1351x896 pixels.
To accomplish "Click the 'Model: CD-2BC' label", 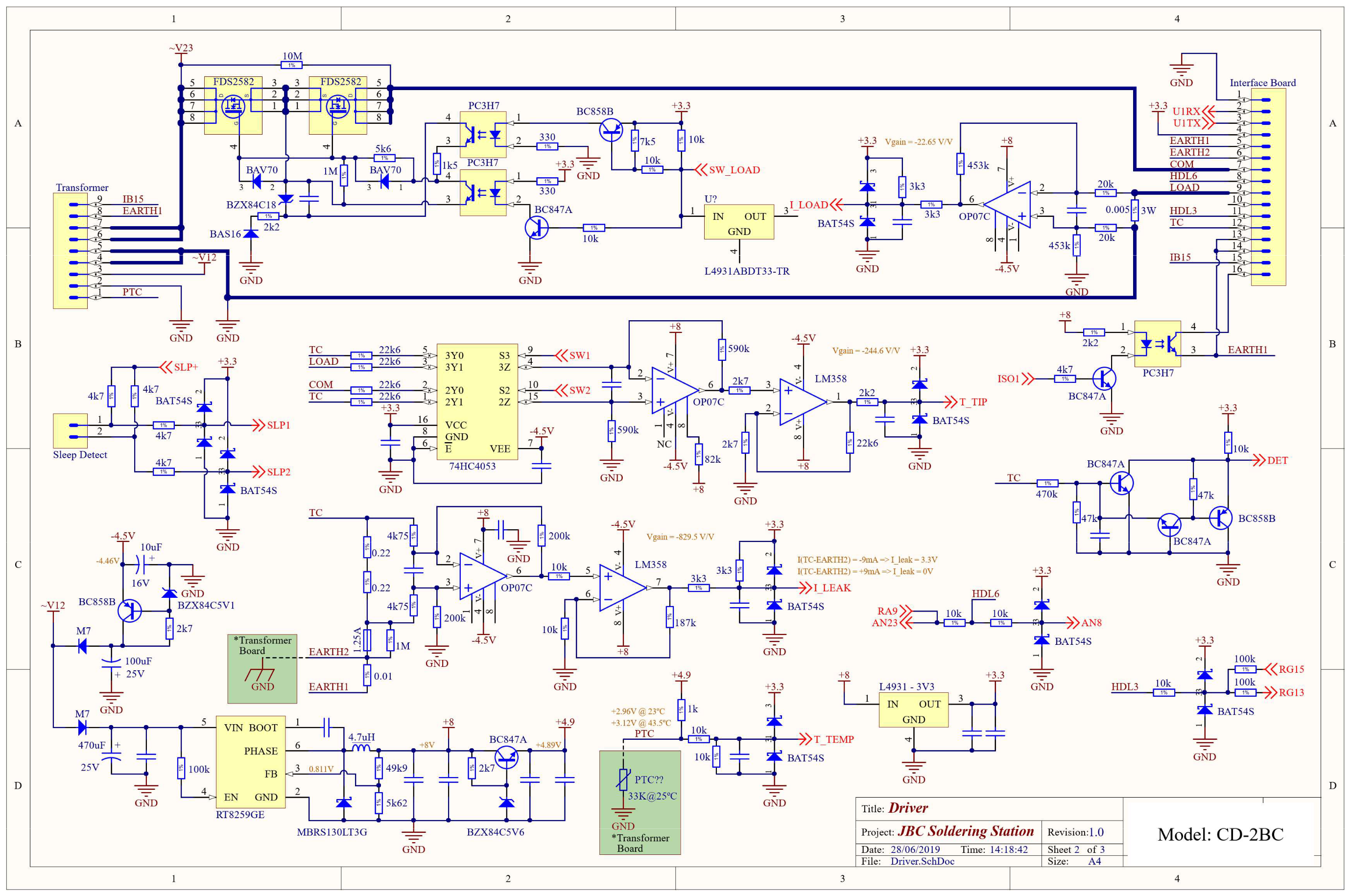I will point(1220,834).
